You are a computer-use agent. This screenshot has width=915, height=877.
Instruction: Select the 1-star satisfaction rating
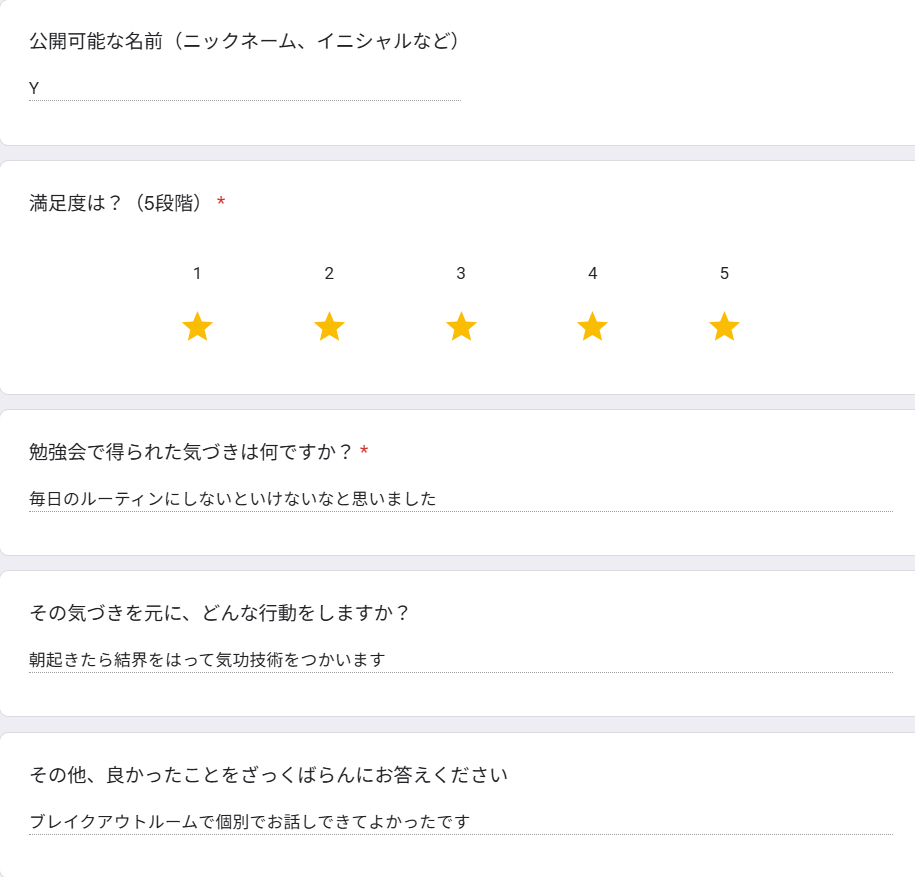[x=197, y=327]
